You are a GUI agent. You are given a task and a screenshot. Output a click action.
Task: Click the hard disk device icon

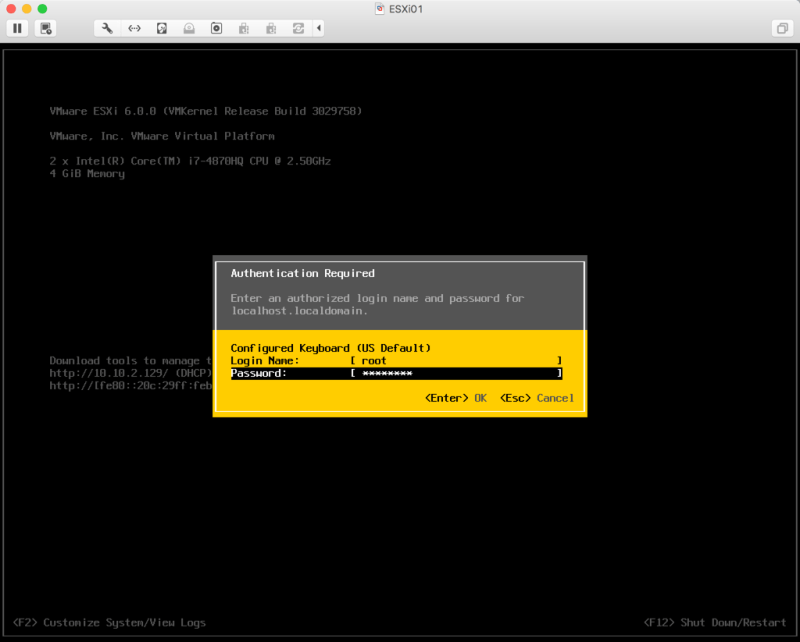click(x=162, y=28)
